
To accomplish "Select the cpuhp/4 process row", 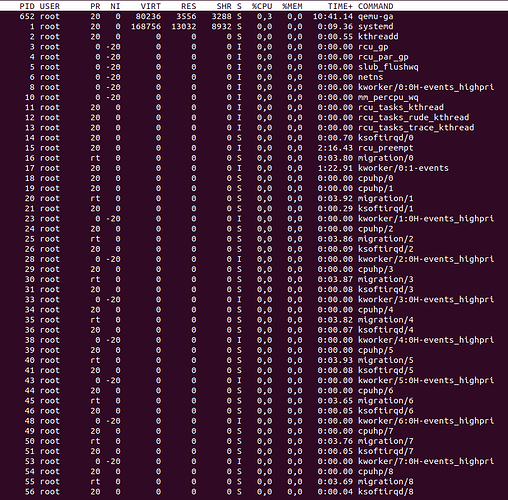I will pyautogui.click(x=254, y=310).
